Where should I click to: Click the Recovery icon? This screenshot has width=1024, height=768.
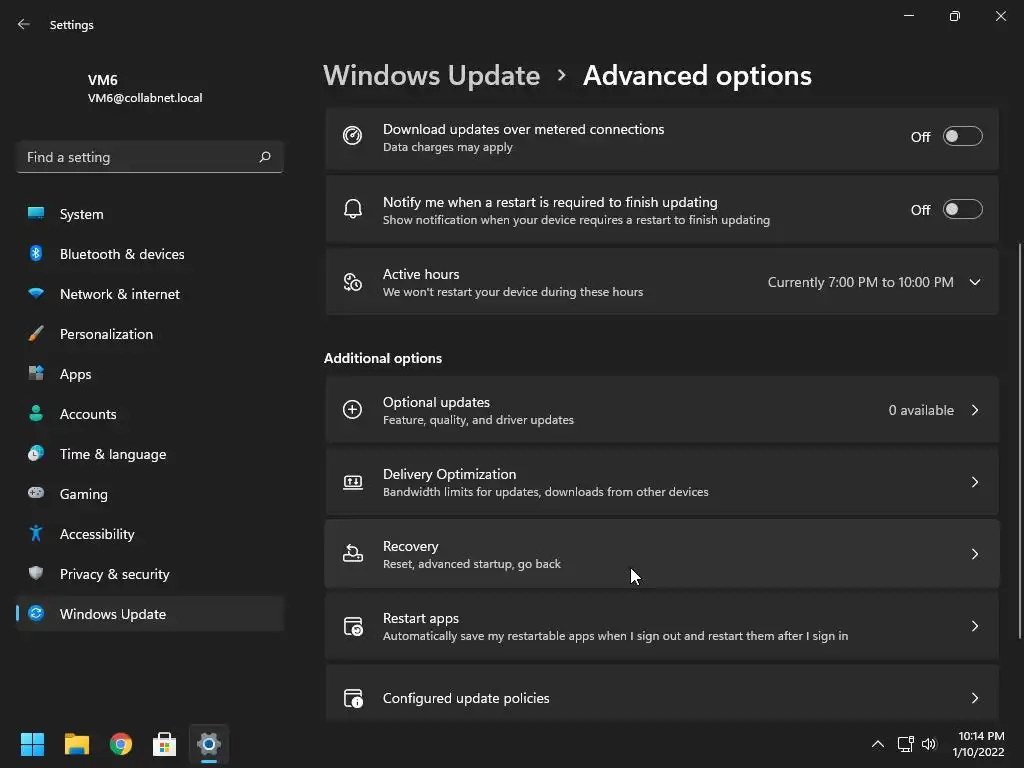[x=353, y=553]
